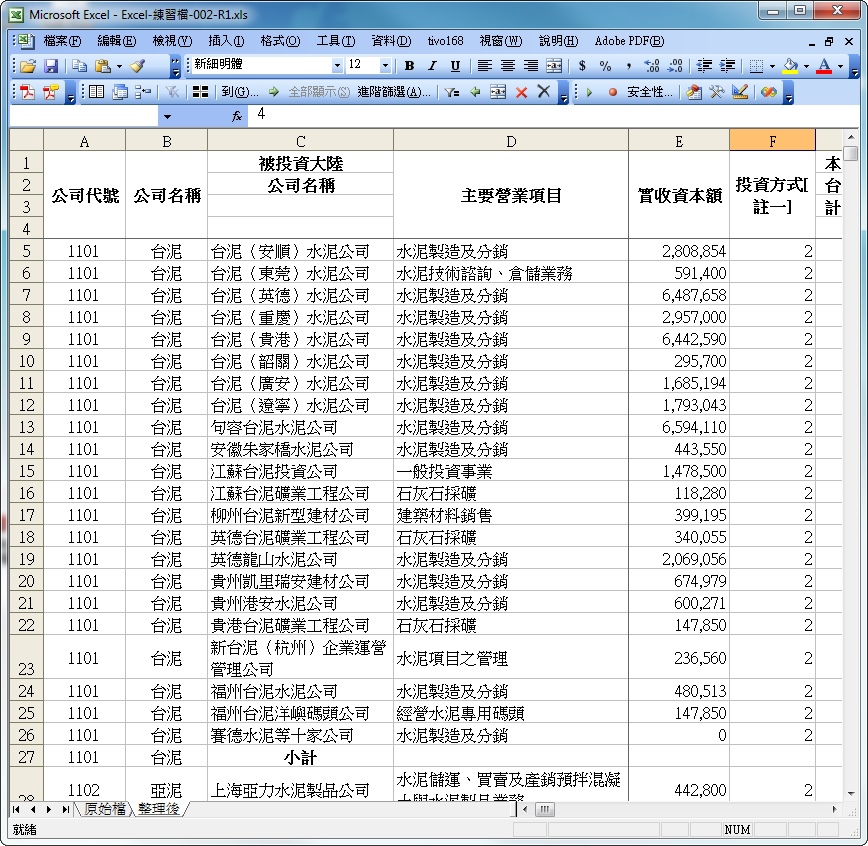Copy selection using the Copy icon
This screenshot has height=846, width=868.
tap(79, 66)
